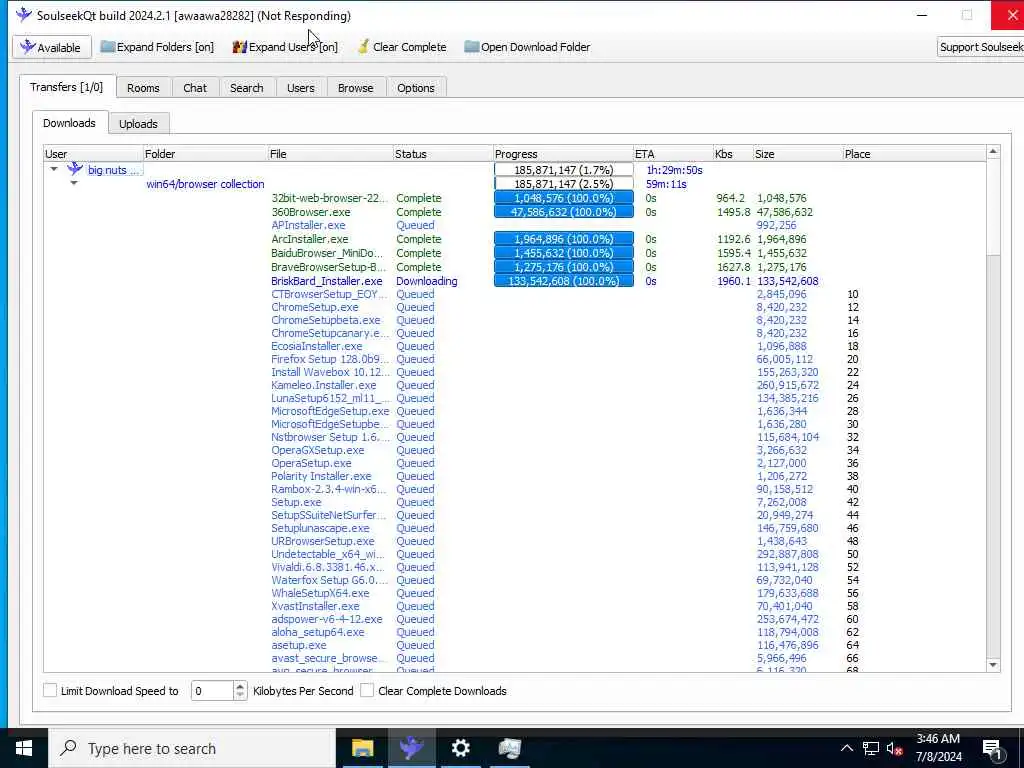Screen dimensions: 1024x768
Task: Sort by the User column header
Action: point(93,154)
